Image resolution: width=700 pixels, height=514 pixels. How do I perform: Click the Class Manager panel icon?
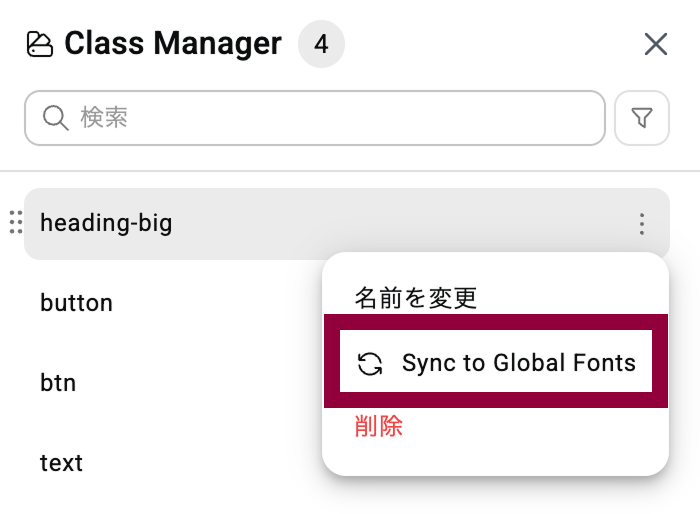[x=40, y=45]
